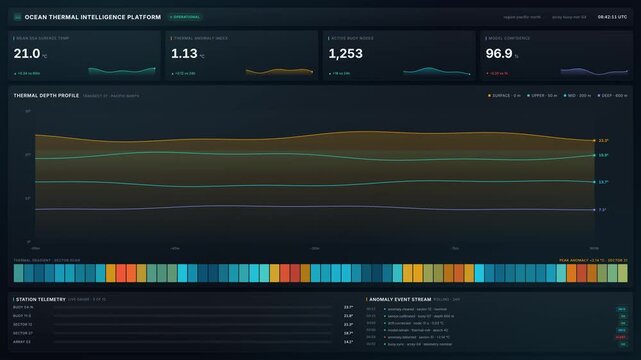Click the OPERATIONAL status badge

coord(185,17)
